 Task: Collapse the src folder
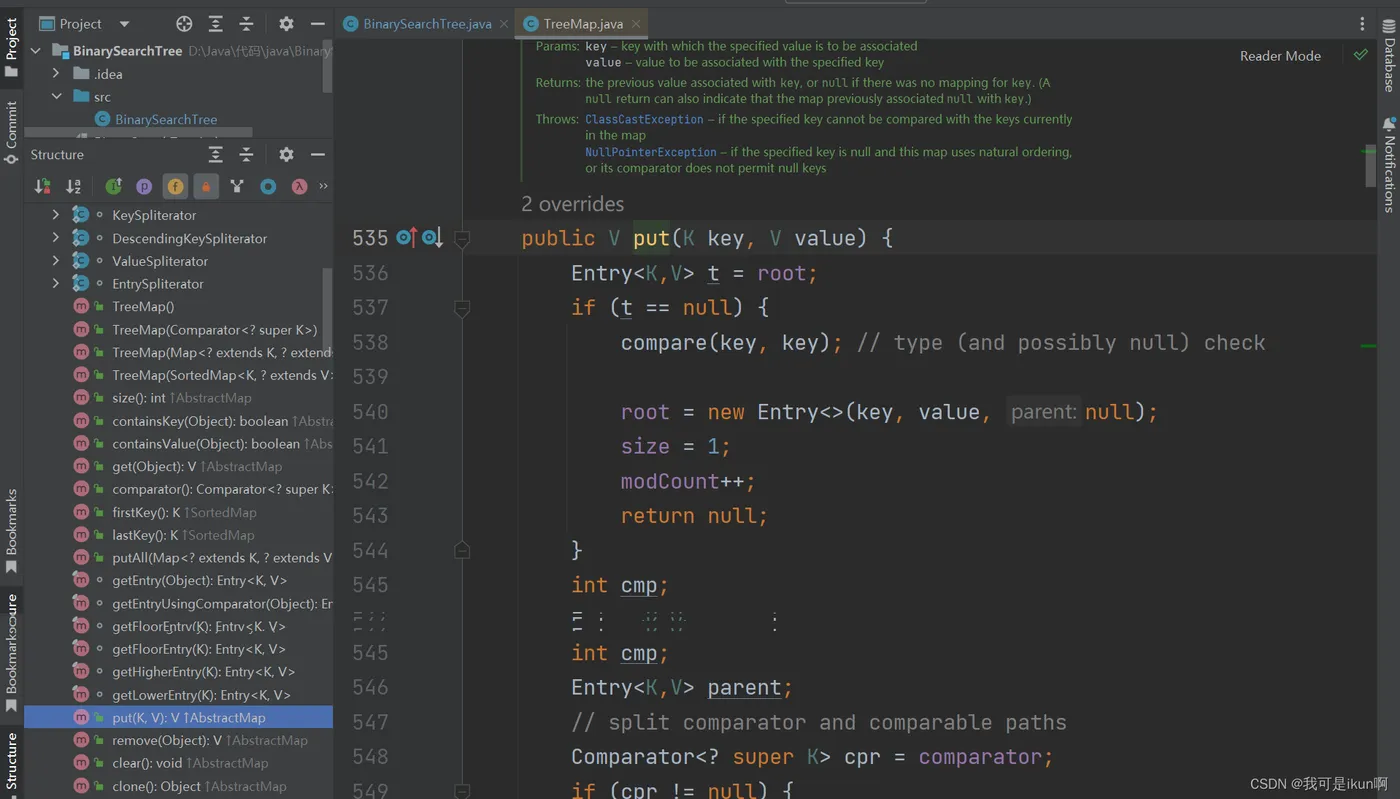pyautogui.click(x=56, y=97)
